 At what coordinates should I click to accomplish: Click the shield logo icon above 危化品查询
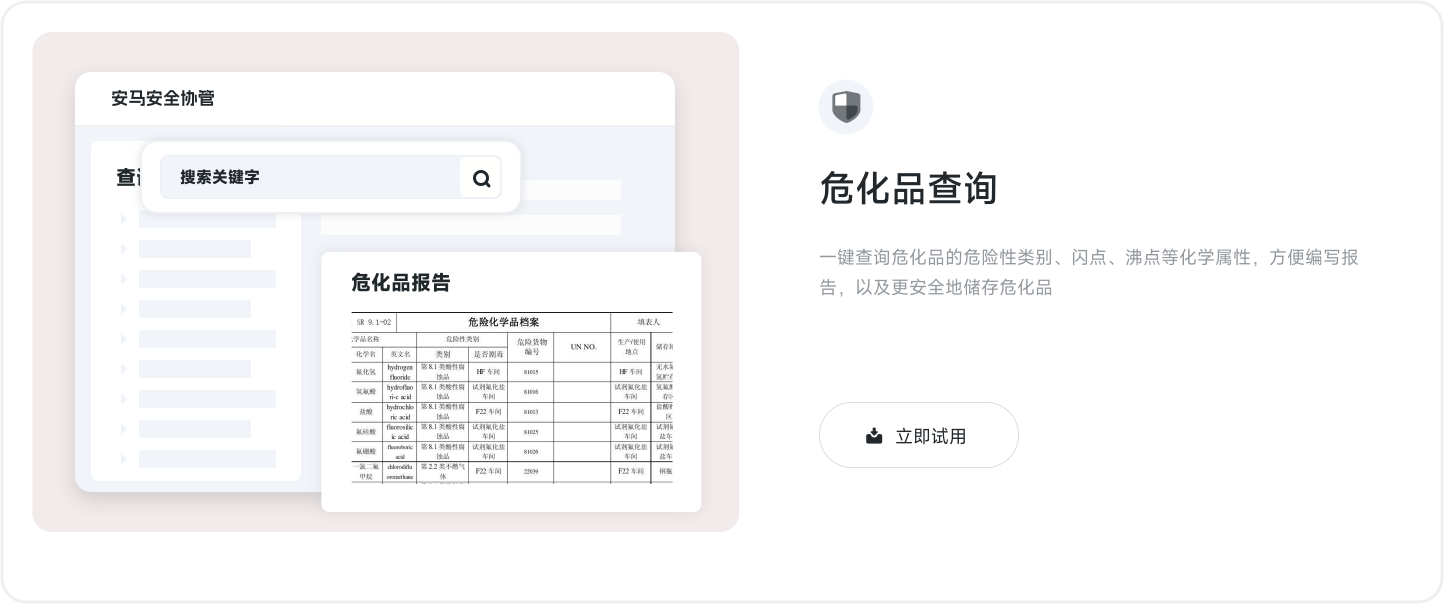coord(846,106)
